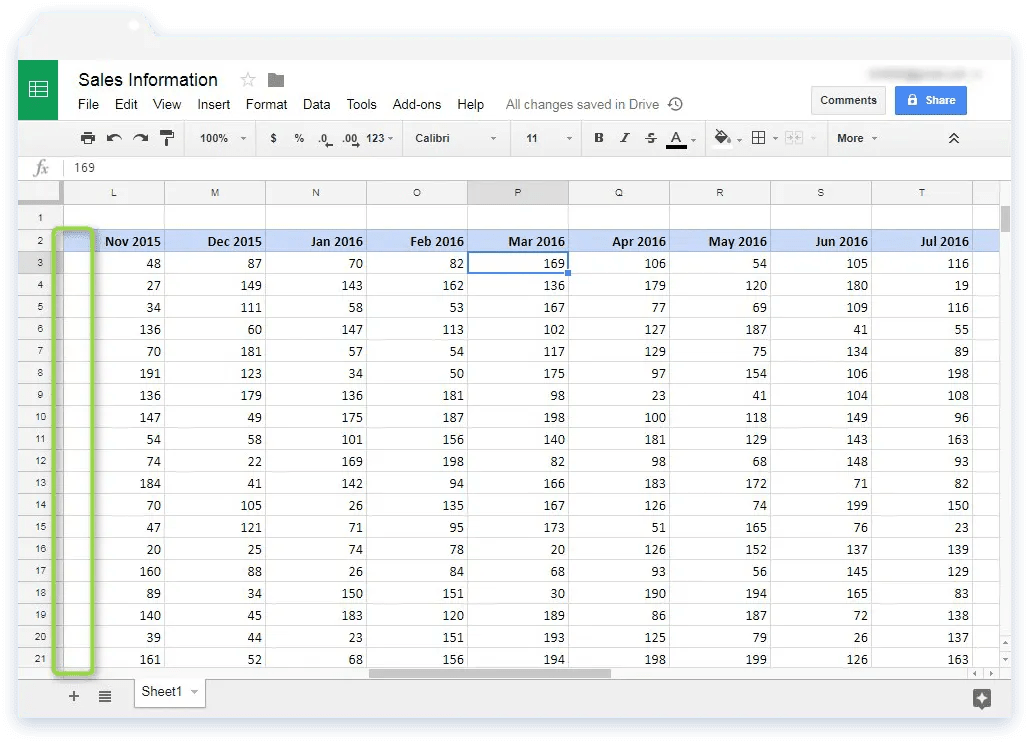Add a new sheet
This screenshot has height=742, width=1029.
(74, 696)
